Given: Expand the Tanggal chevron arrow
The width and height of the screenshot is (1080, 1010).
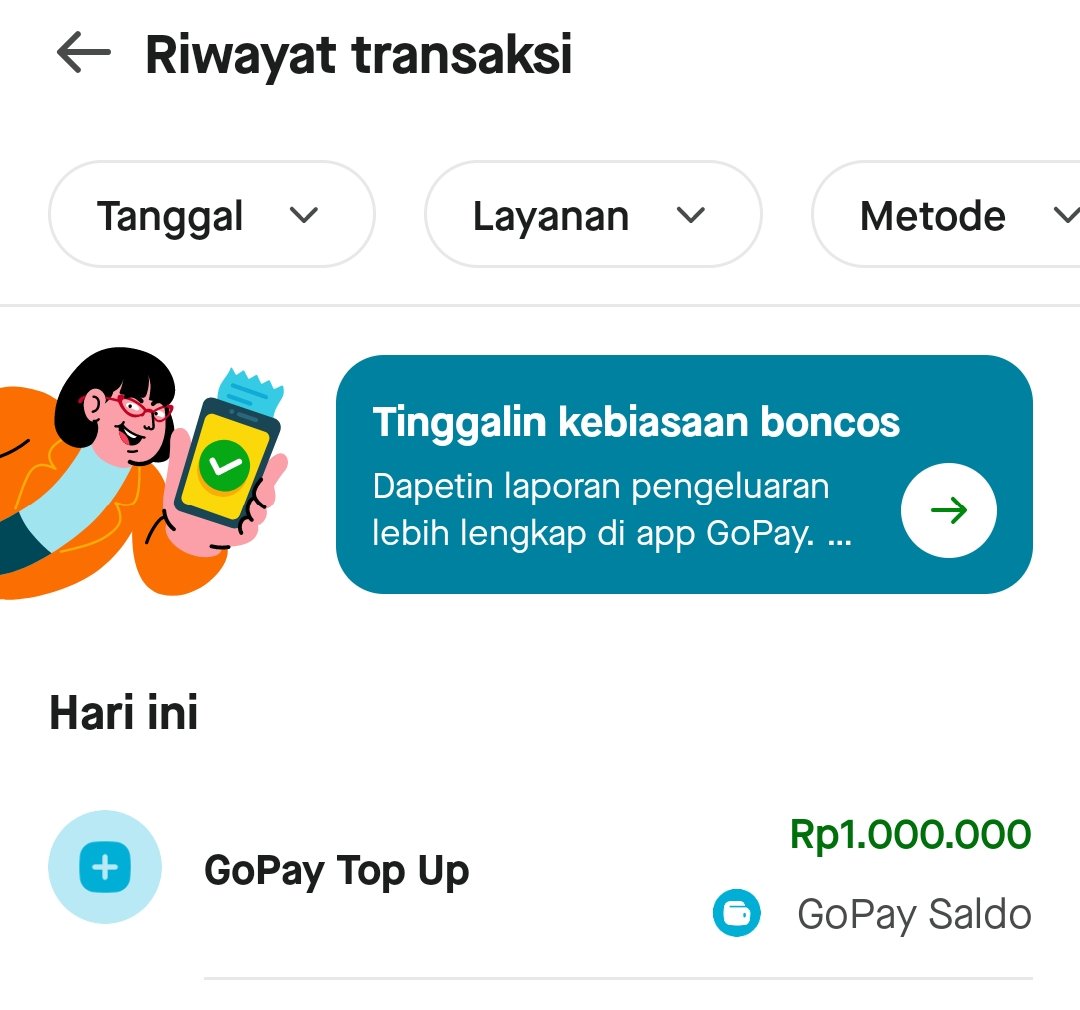Looking at the screenshot, I should pos(304,216).
